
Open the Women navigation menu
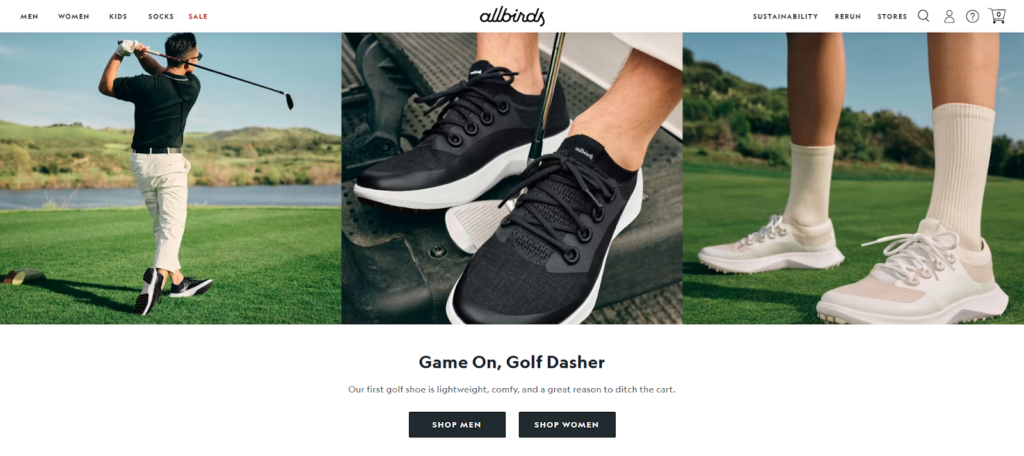[x=74, y=16]
